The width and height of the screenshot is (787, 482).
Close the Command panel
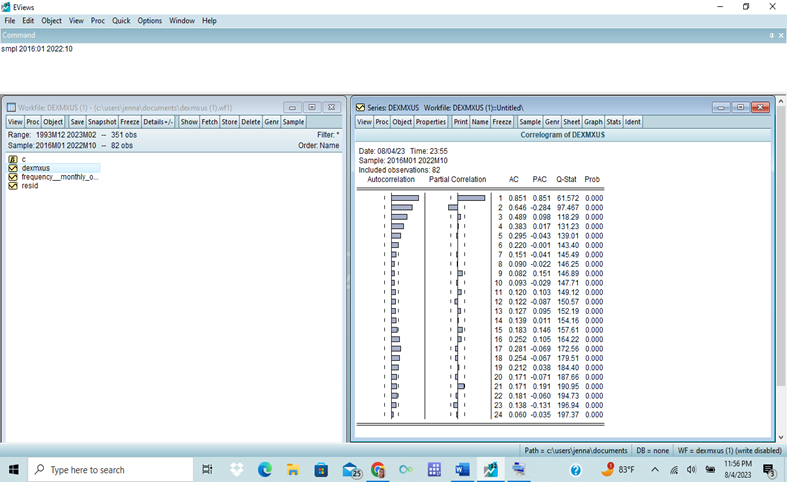pos(781,36)
